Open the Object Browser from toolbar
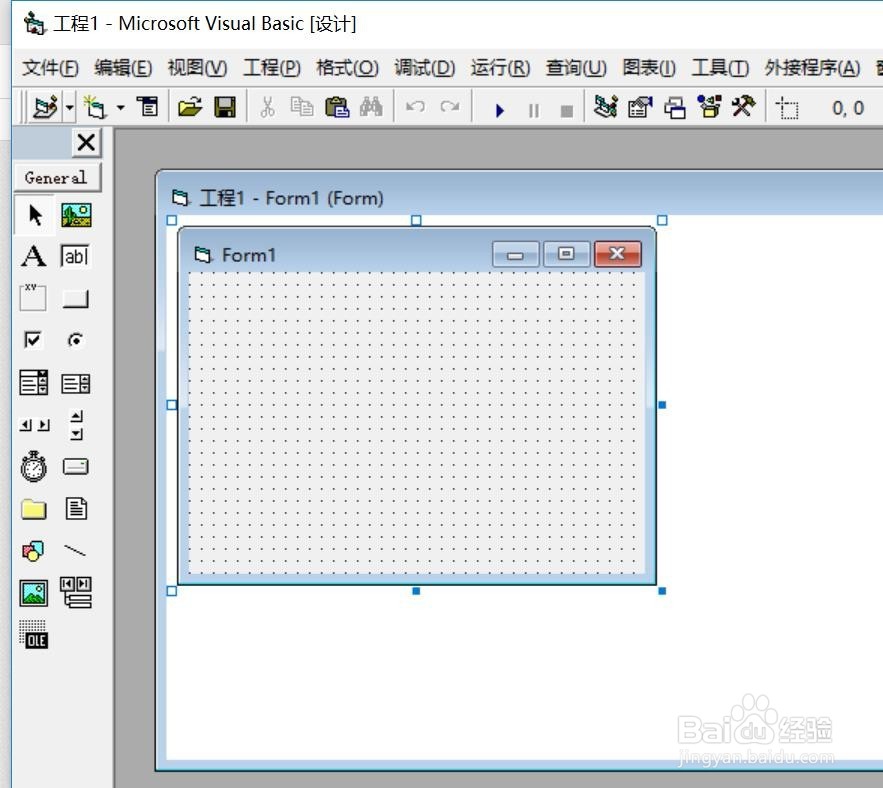Image resolution: width=883 pixels, height=788 pixels. (x=710, y=106)
